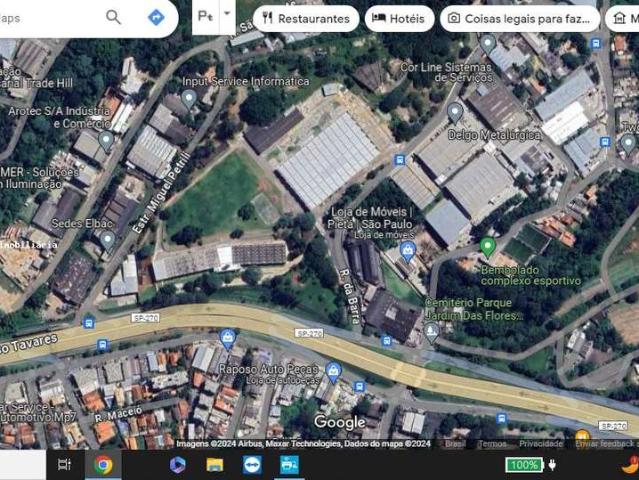This screenshot has height=480, width=639.
Task: Open the Input Service Informatica pin
Action: [189, 99]
